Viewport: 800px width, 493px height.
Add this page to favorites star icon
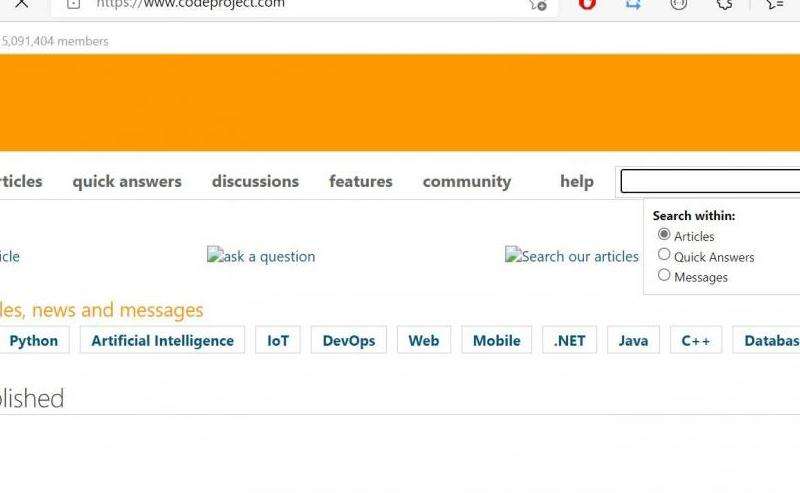coord(538,4)
